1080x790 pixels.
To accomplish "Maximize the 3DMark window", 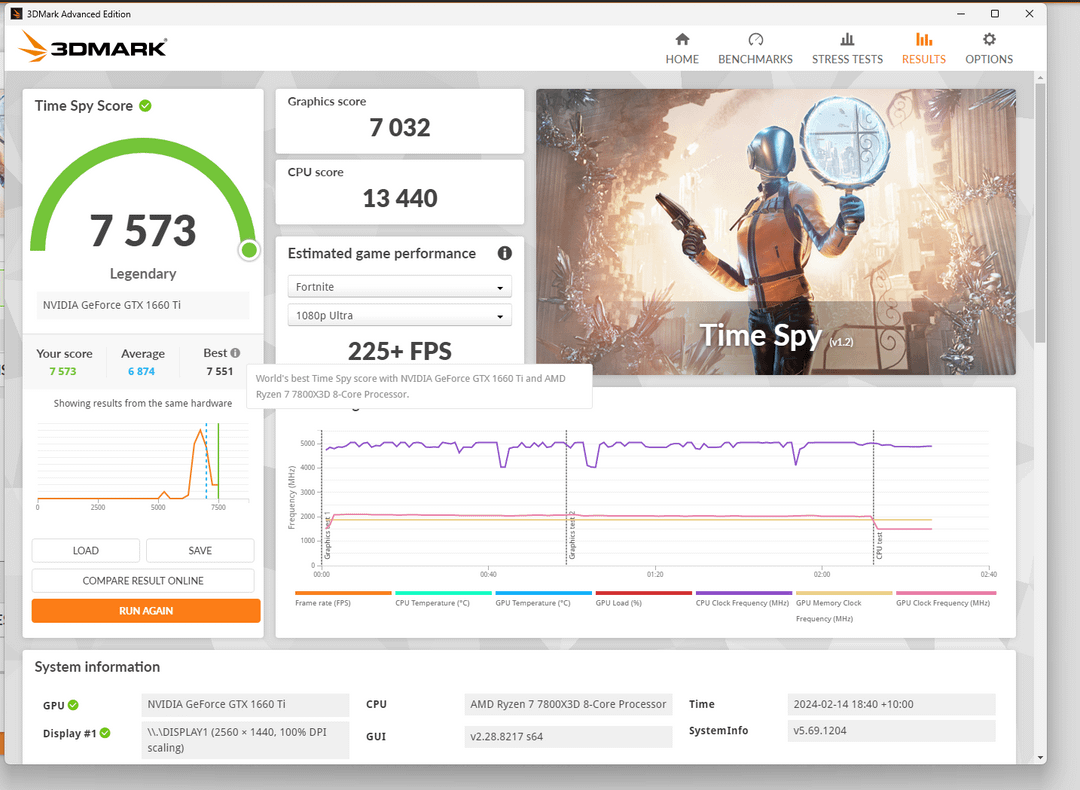I will click(995, 14).
